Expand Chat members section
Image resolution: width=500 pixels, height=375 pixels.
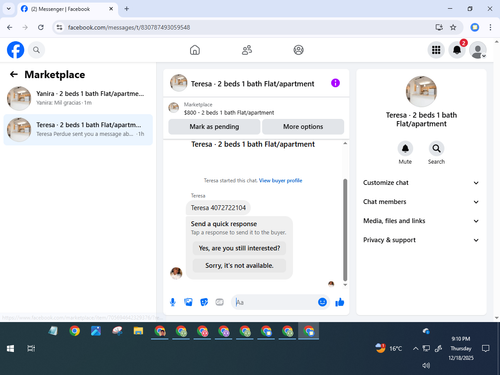pos(421,202)
